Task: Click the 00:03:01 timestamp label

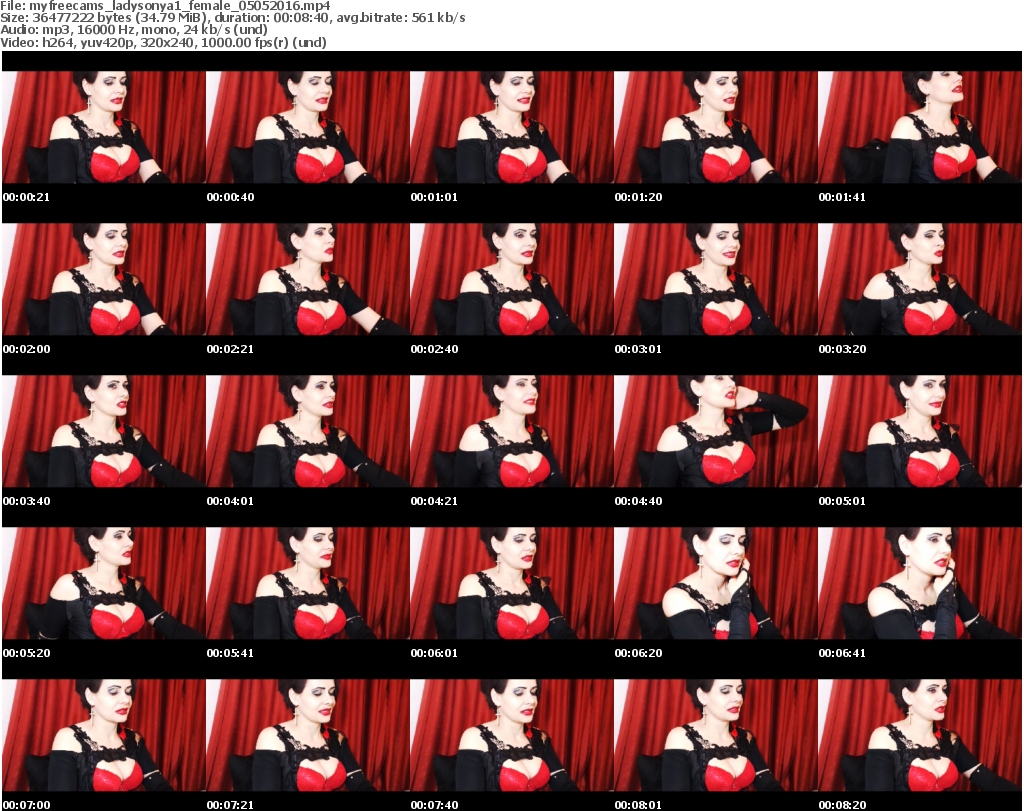Action: coord(638,349)
